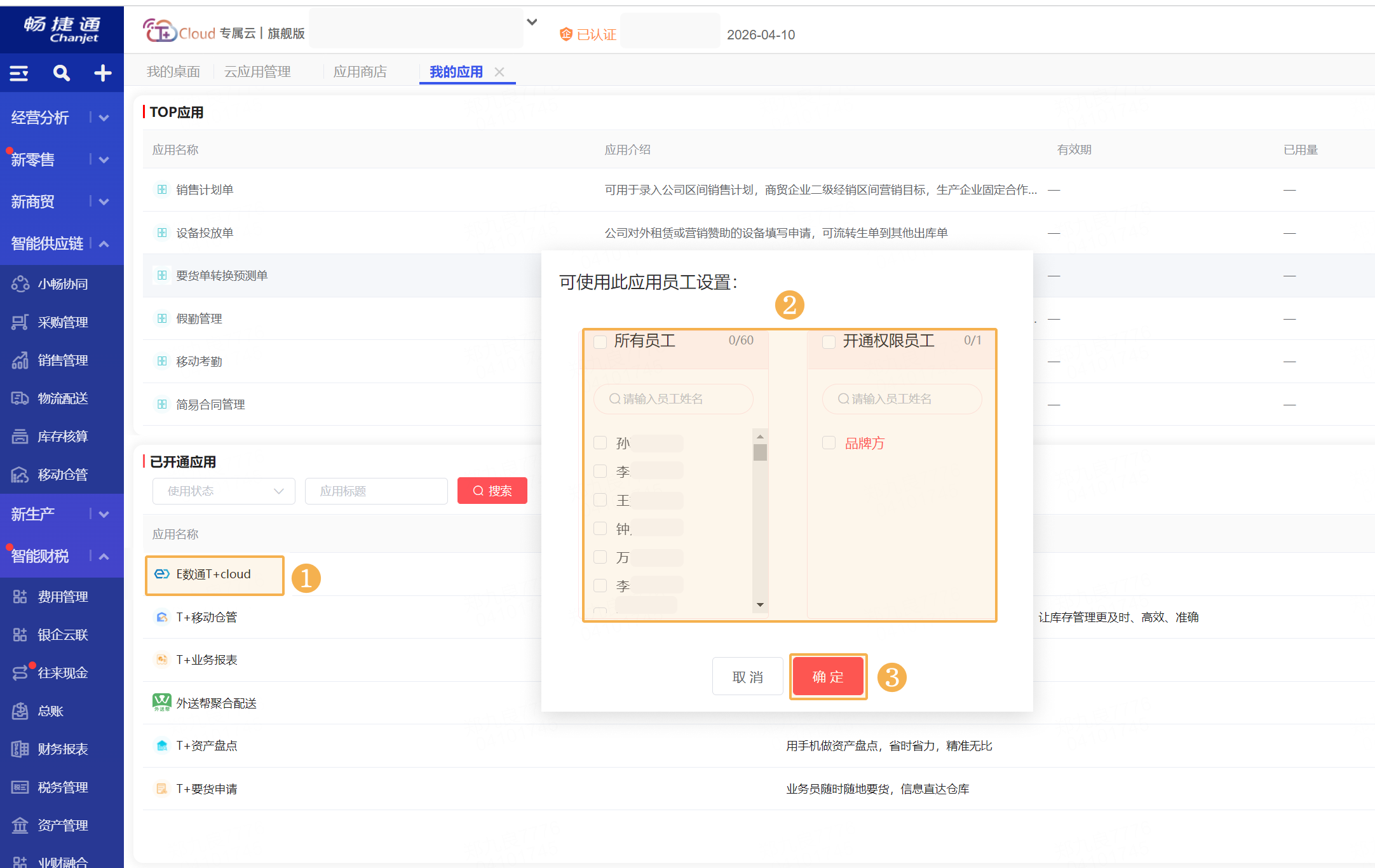Viewport: 1375px width, 868px height.
Task: Open the 使用状态 dropdown
Action: tap(224, 491)
